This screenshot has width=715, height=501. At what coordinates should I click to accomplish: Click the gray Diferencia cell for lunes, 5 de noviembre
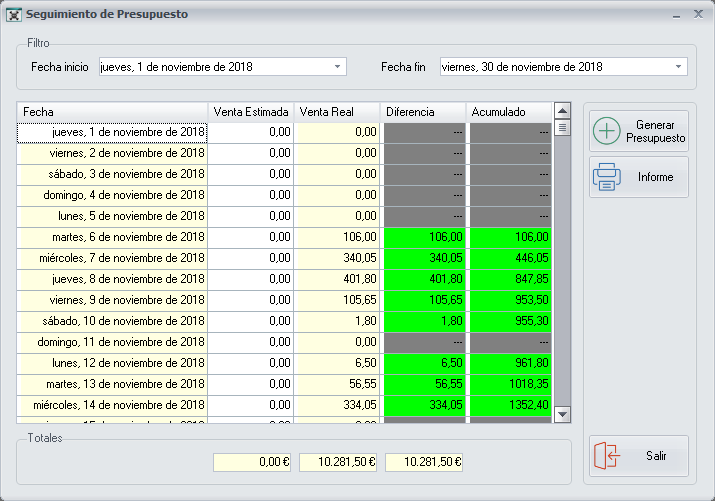[x=423, y=216]
